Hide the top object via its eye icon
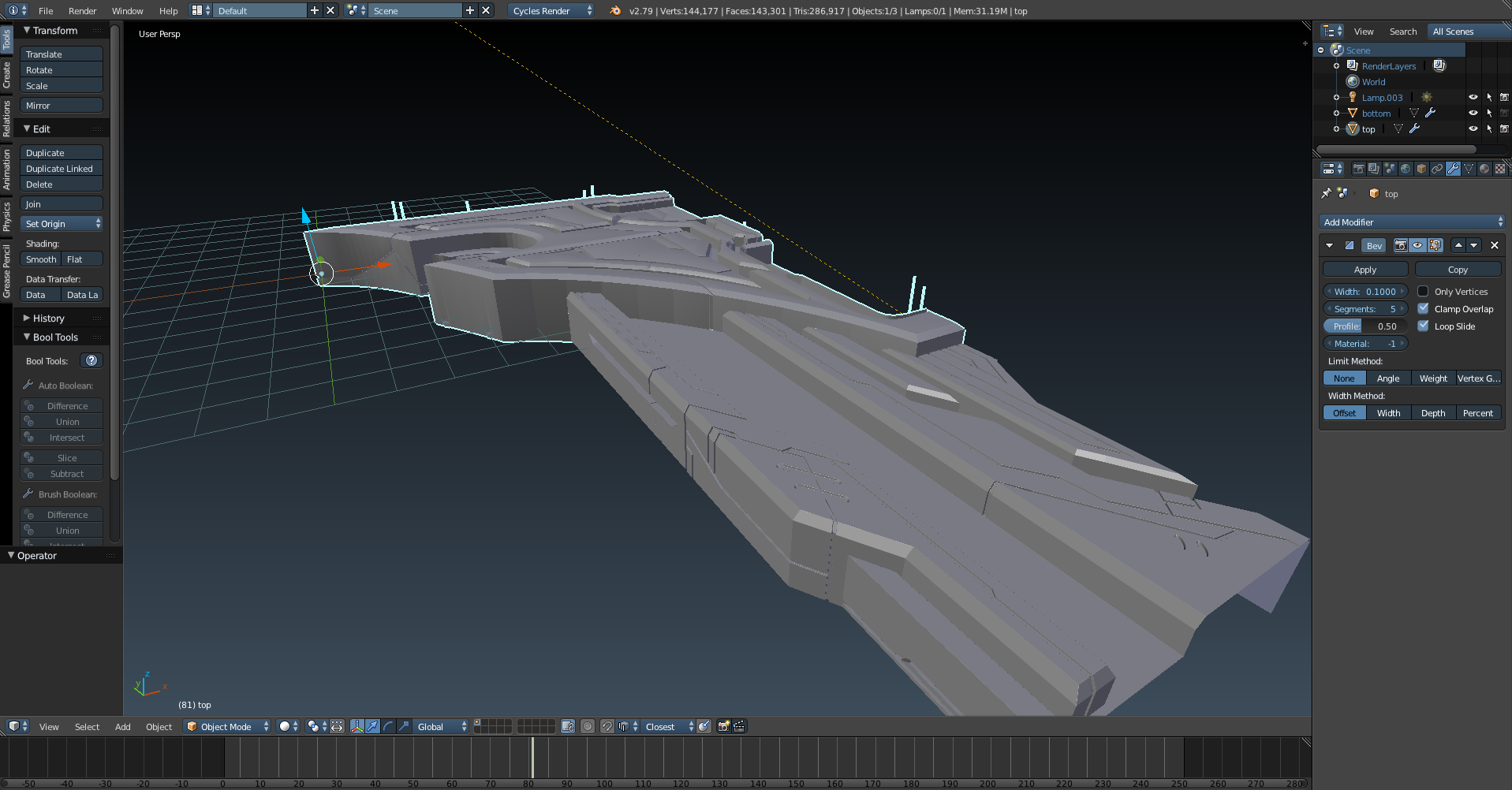 tap(1473, 129)
